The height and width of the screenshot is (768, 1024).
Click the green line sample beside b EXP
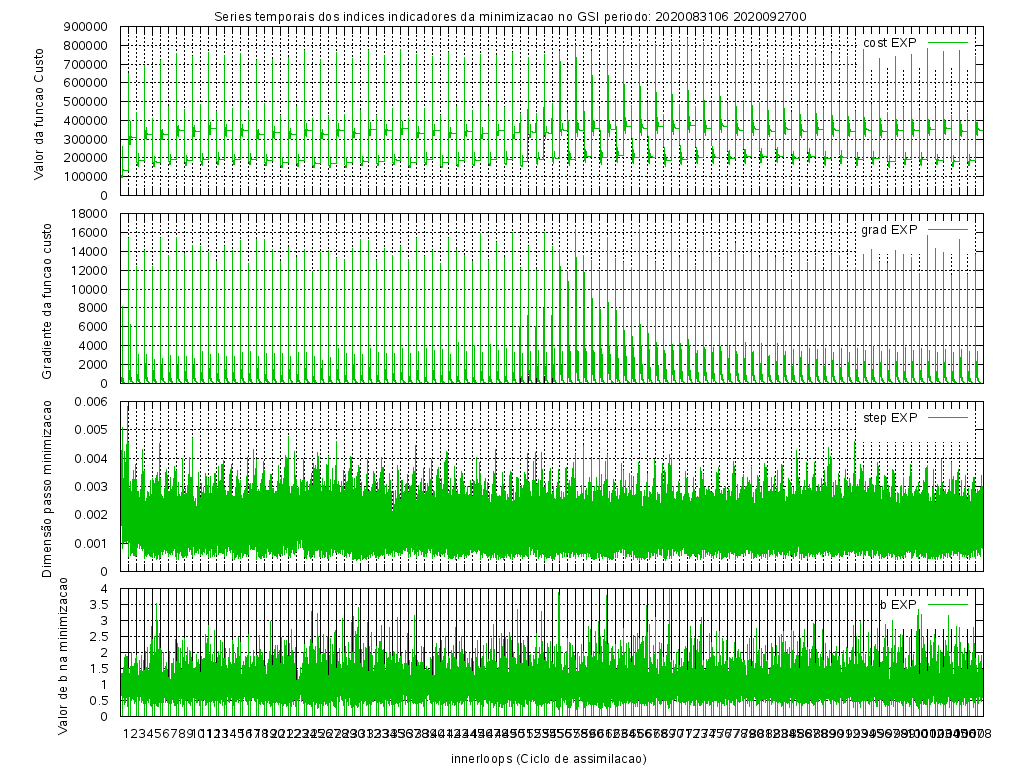[949, 604]
